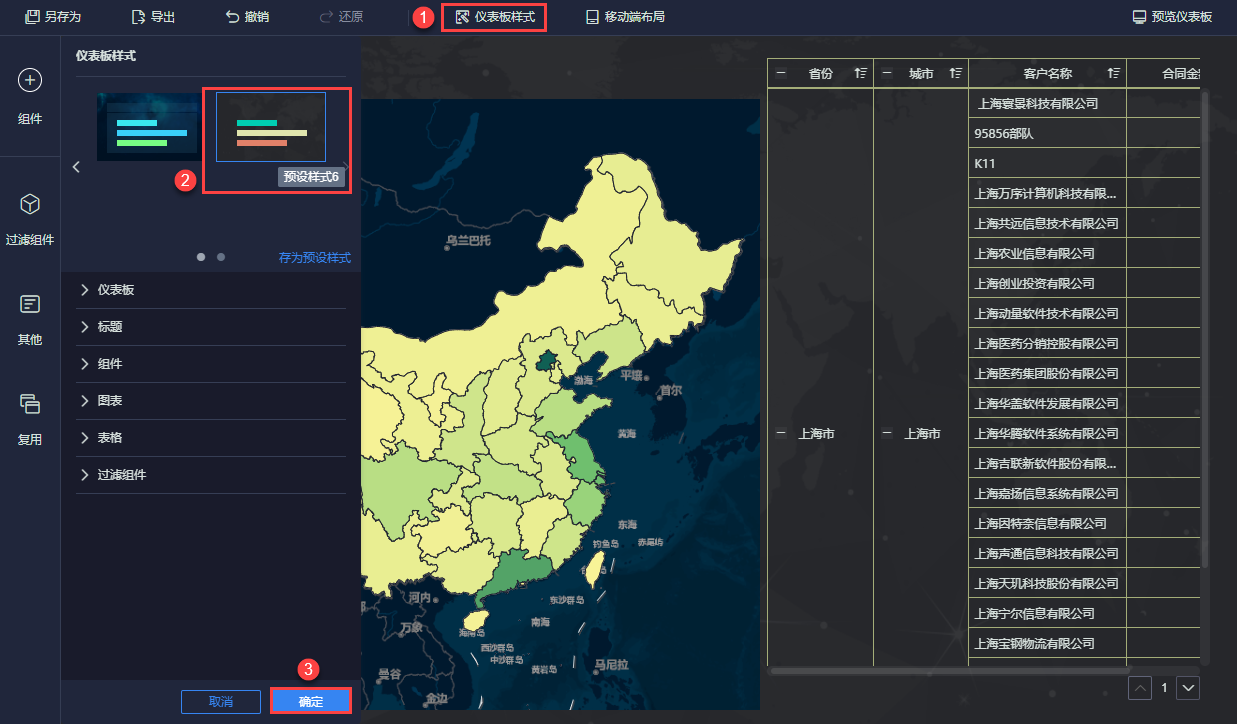Click 存为预设样式 link
The width and height of the screenshot is (1237, 724).
[x=315, y=258]
